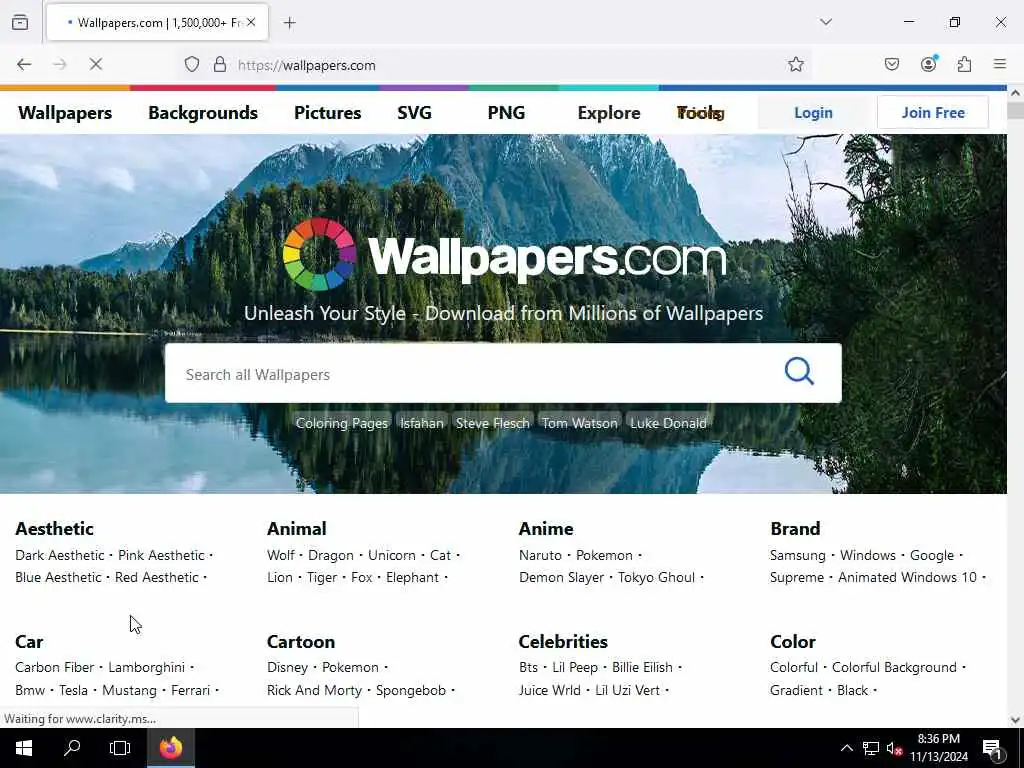Open the Extensions puzzle icon
This screenshot has height=768, width=1024.
(x=964, y=64)
